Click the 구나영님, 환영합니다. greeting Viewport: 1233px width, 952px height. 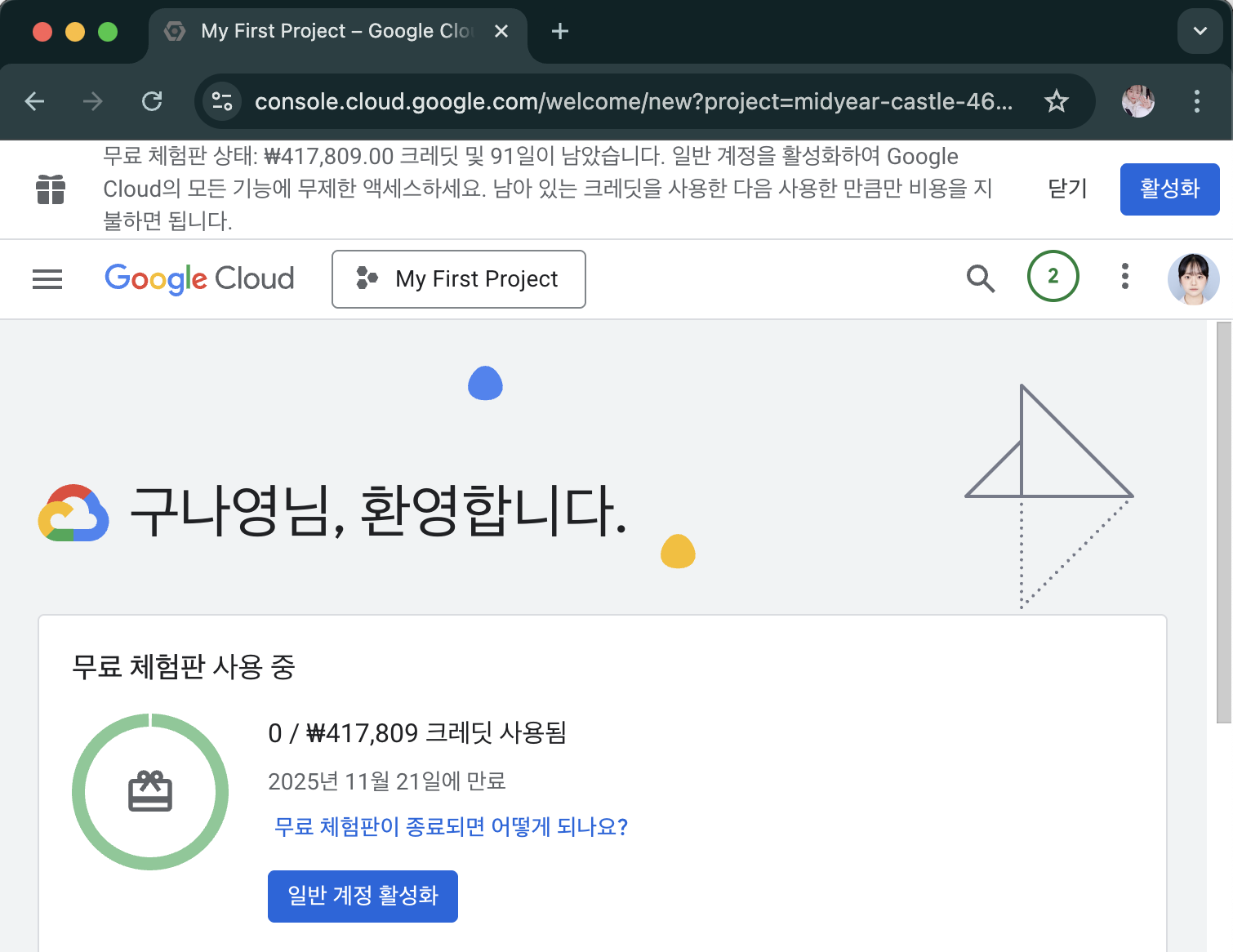pyautogui.click(x=379, y=511)
